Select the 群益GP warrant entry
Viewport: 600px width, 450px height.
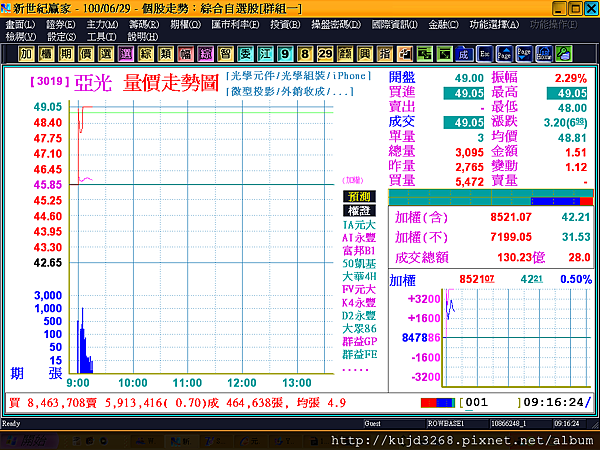coord(359,341)
